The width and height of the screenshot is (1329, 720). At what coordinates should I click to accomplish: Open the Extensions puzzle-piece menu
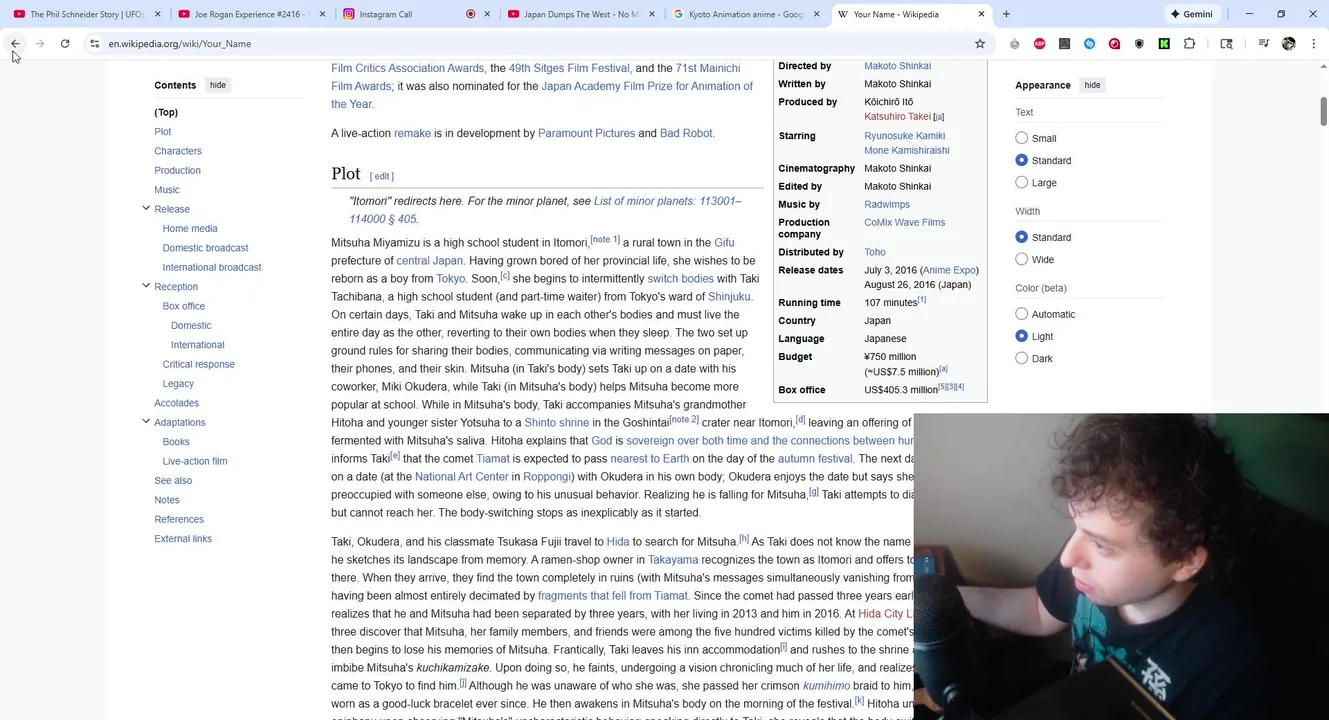(x=1189, y=44)
